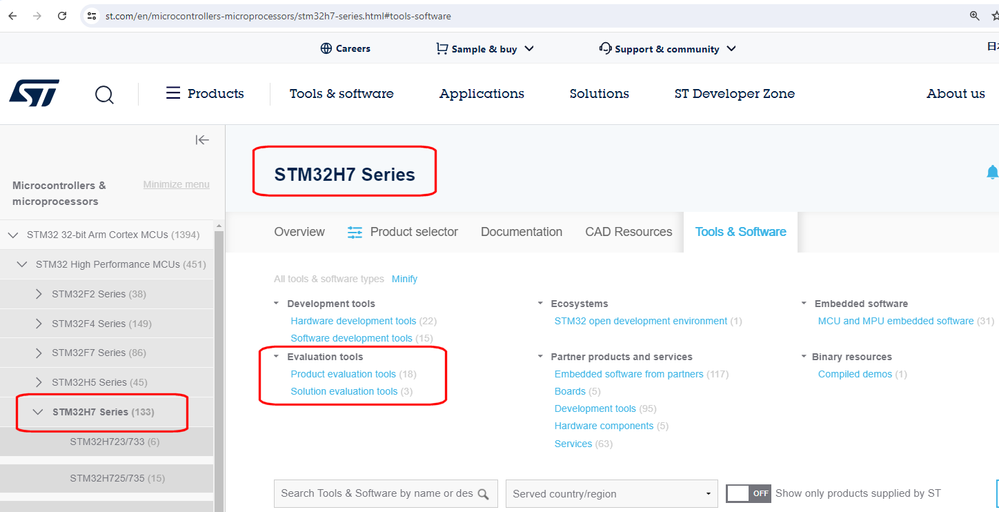
Task: Switch to the Documentation tab
Action: 521,232
